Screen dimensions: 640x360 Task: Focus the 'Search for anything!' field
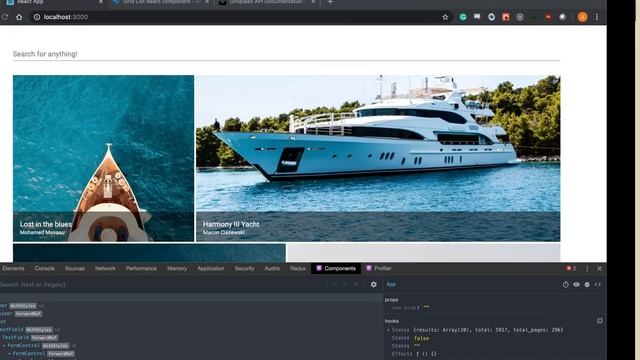(286, 54)
